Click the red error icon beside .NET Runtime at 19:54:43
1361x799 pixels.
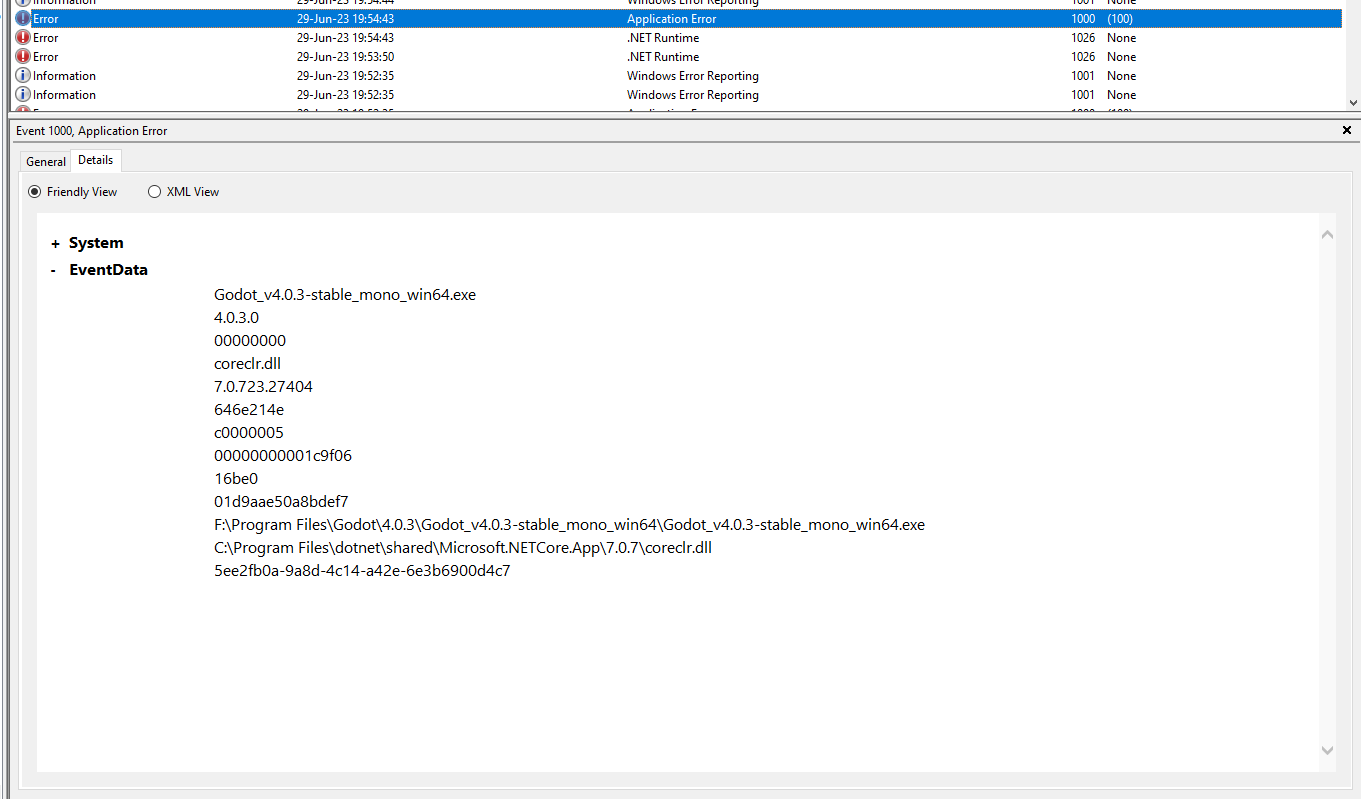tap(23, 37)
